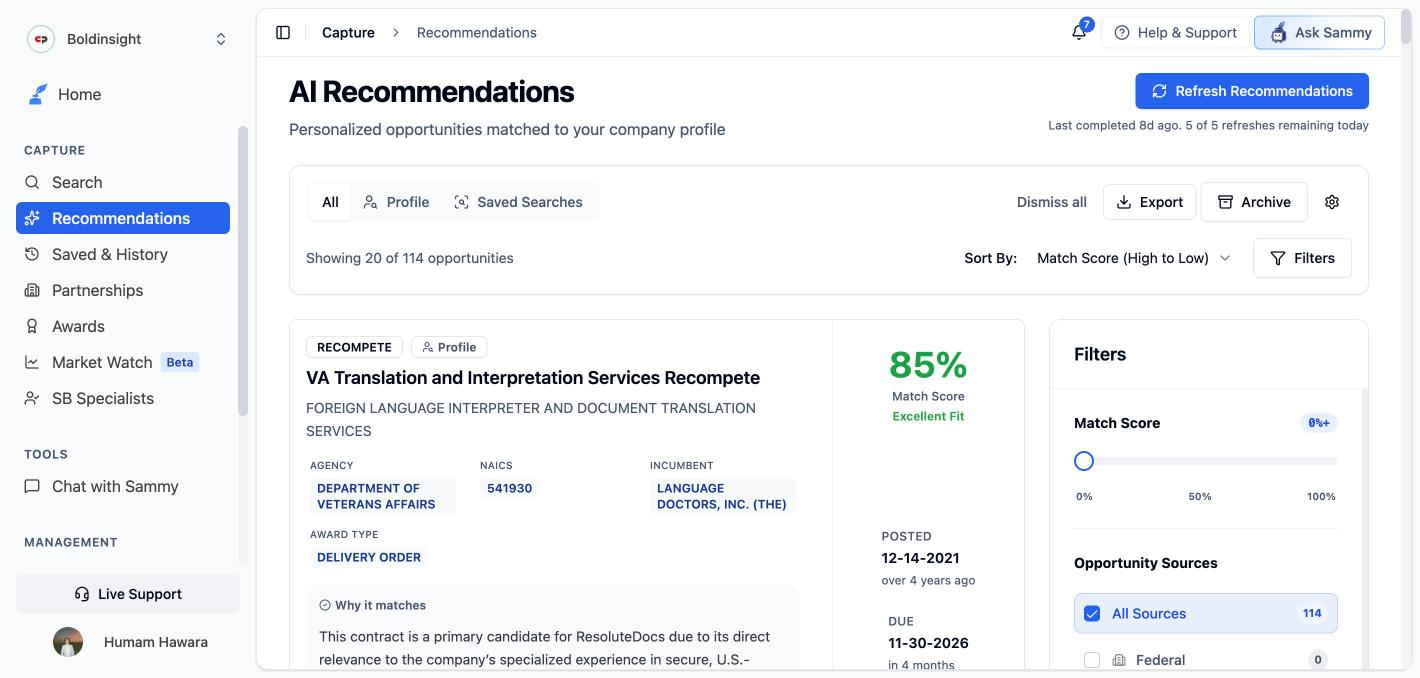Click the Boldinsight logo icon
This screenshot has height=678, width=1420.
pos(41,39)
